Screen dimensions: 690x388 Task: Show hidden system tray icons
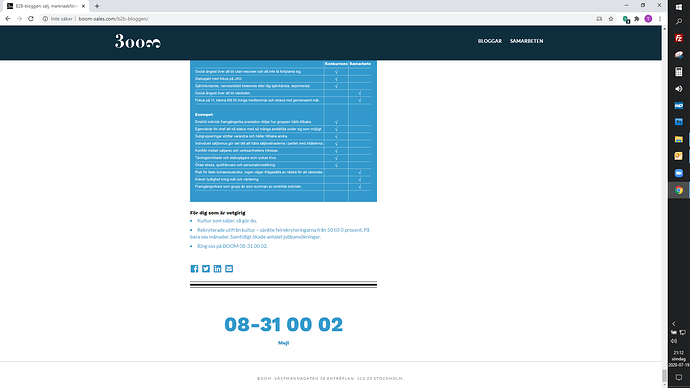pos(674,323)
